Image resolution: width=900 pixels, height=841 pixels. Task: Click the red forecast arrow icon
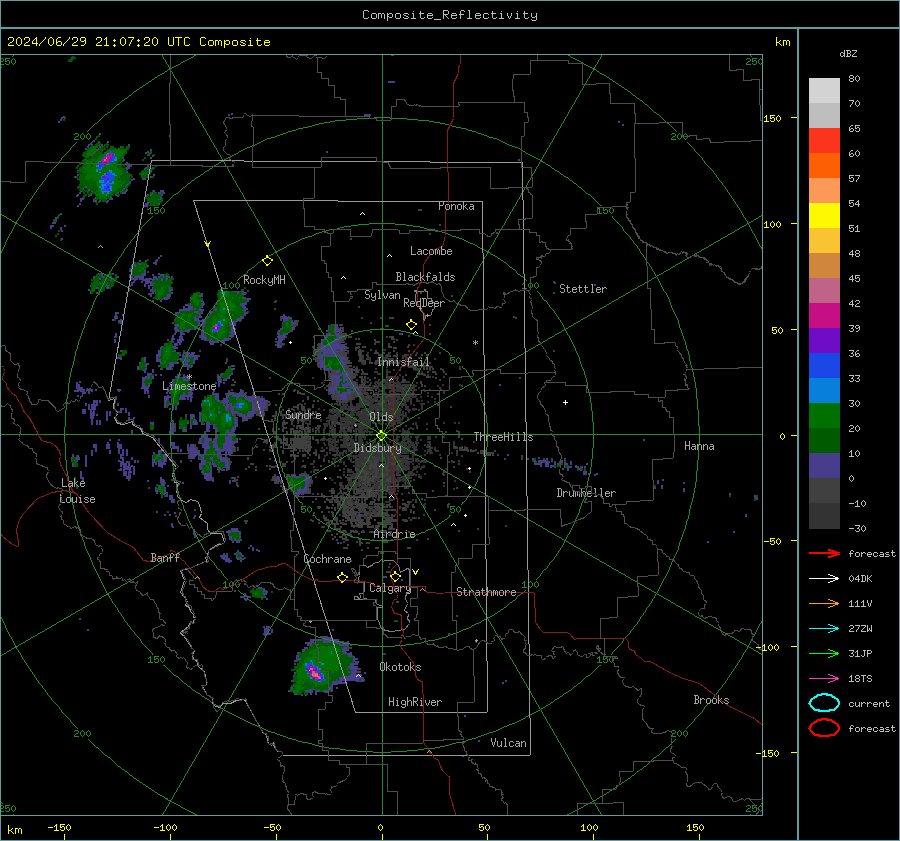pyautogui.click(x=824, y=553)
